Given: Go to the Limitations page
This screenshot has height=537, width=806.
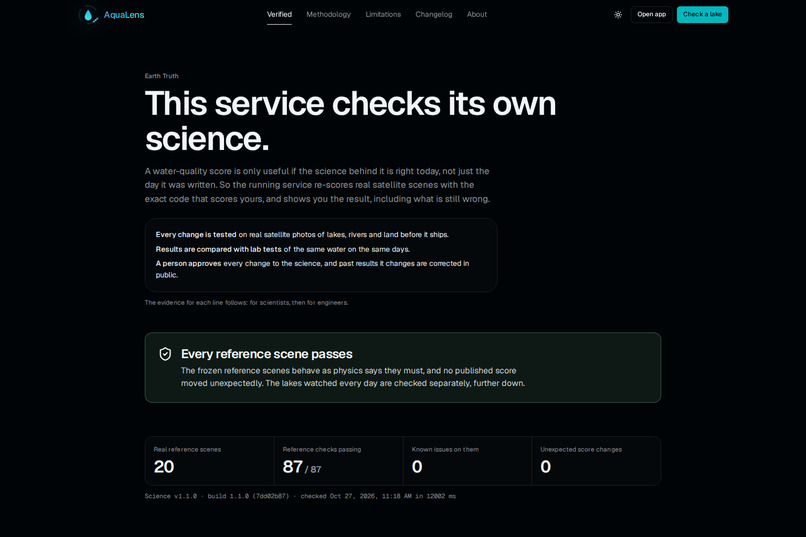Looking at the screenshot, I should pos(383,14).
